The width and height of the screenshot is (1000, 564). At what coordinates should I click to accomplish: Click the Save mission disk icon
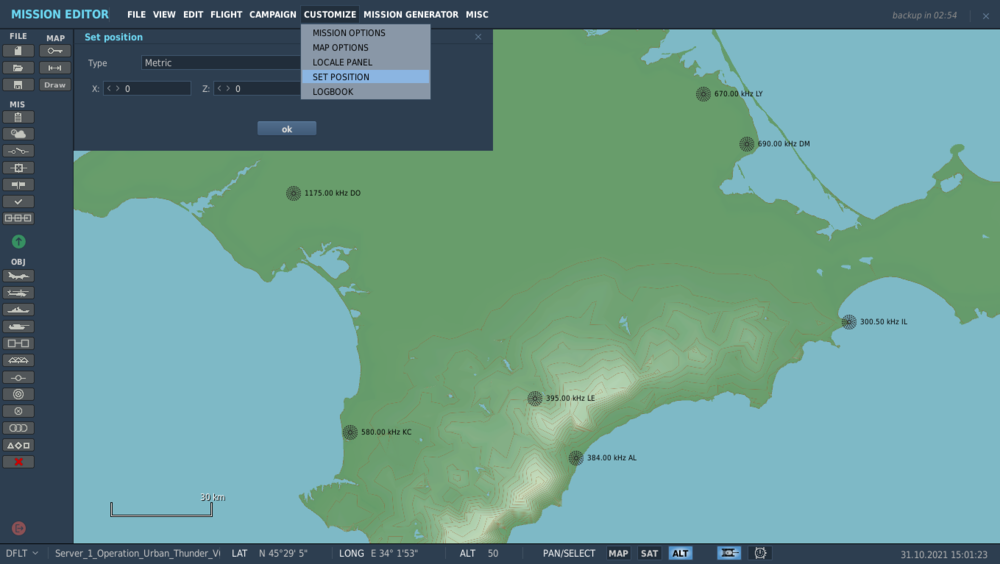point(18,85)
